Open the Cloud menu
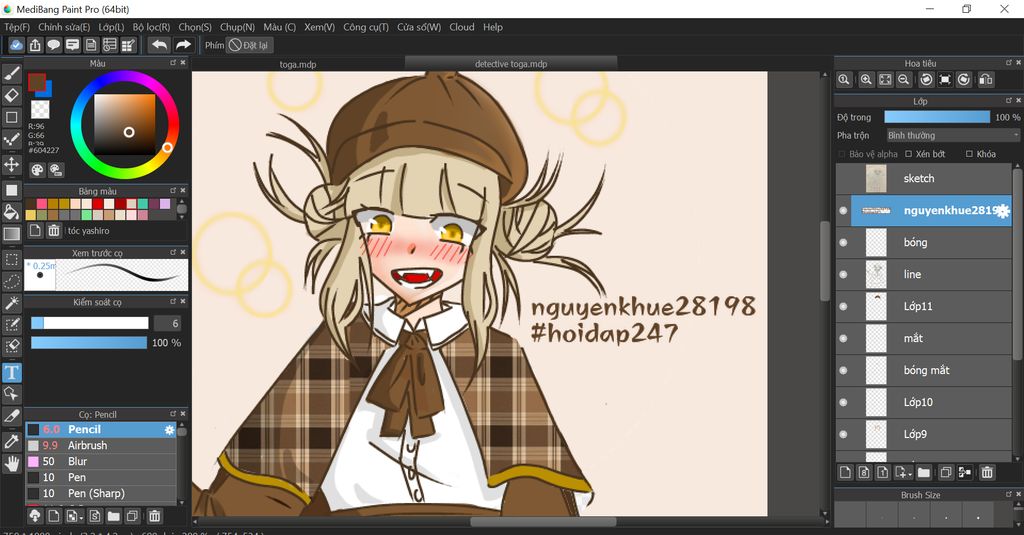This screenshot has height=535, width=1024. tap(462, 27)
